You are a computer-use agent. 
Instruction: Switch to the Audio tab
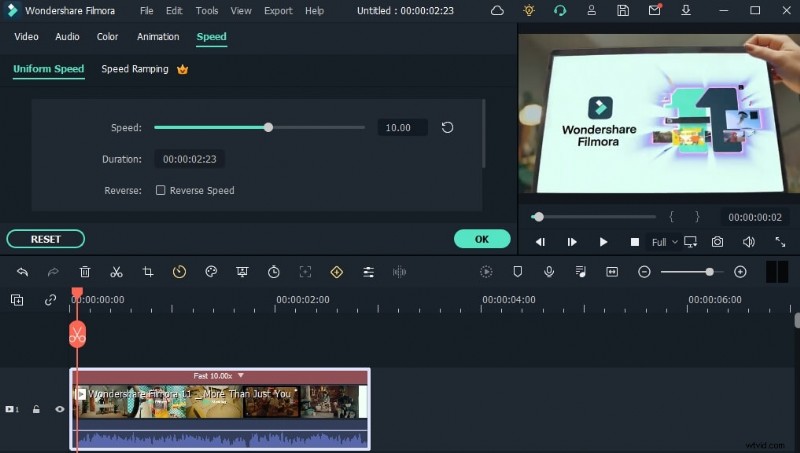click(x=67, y=37)
